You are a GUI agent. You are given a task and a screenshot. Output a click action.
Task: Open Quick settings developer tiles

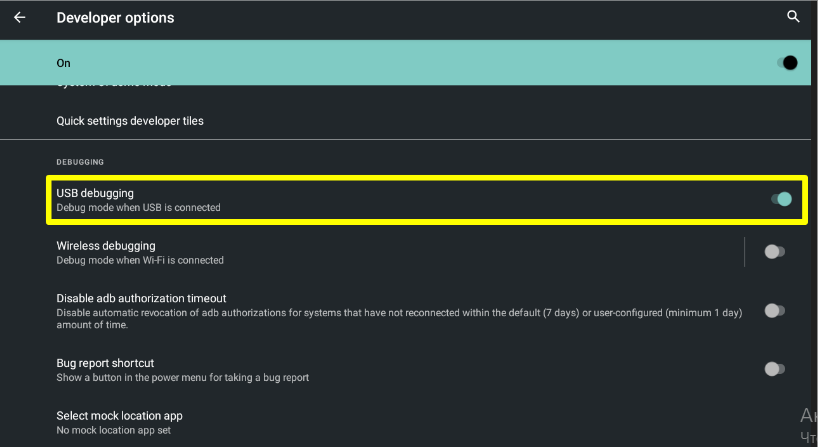point(130,121)
